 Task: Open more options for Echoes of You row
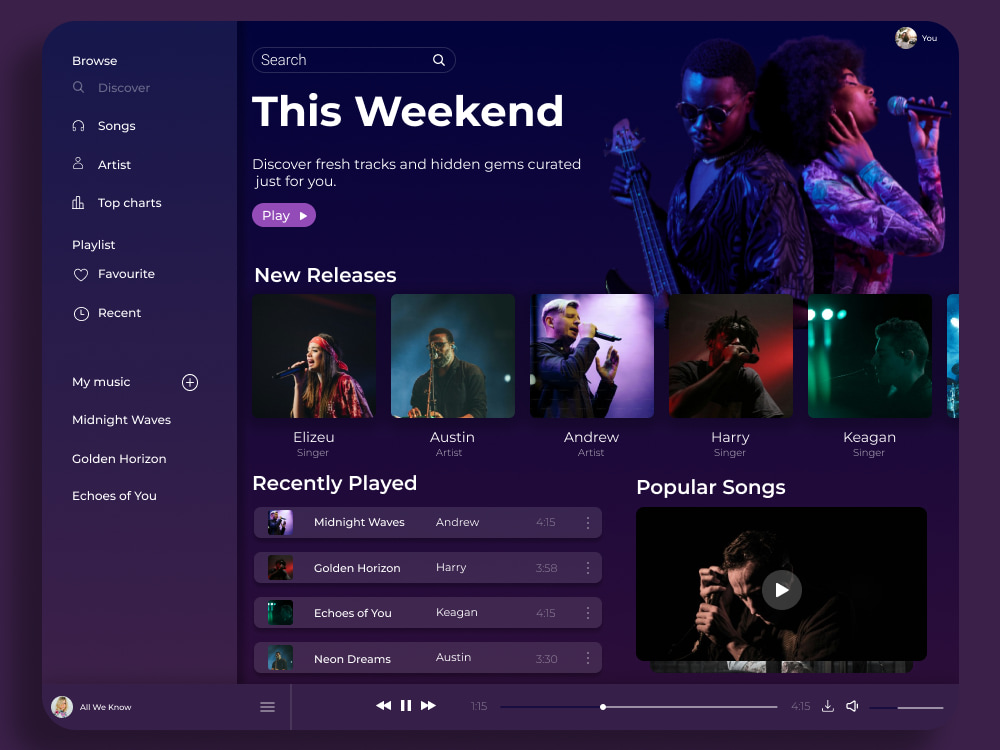pyautogui.click(x=588, y=613)
